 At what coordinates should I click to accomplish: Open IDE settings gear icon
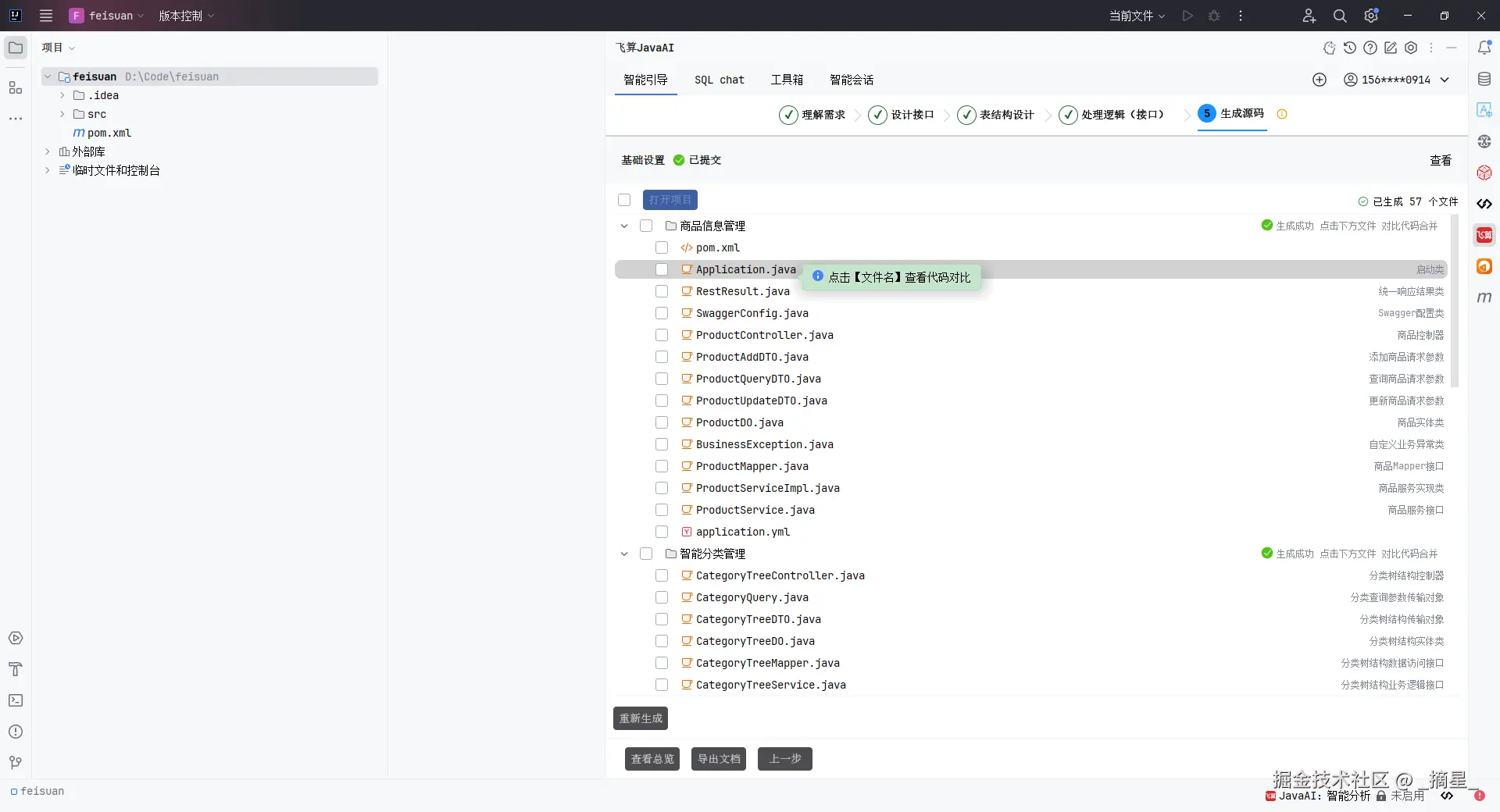tap(1371, 16)
